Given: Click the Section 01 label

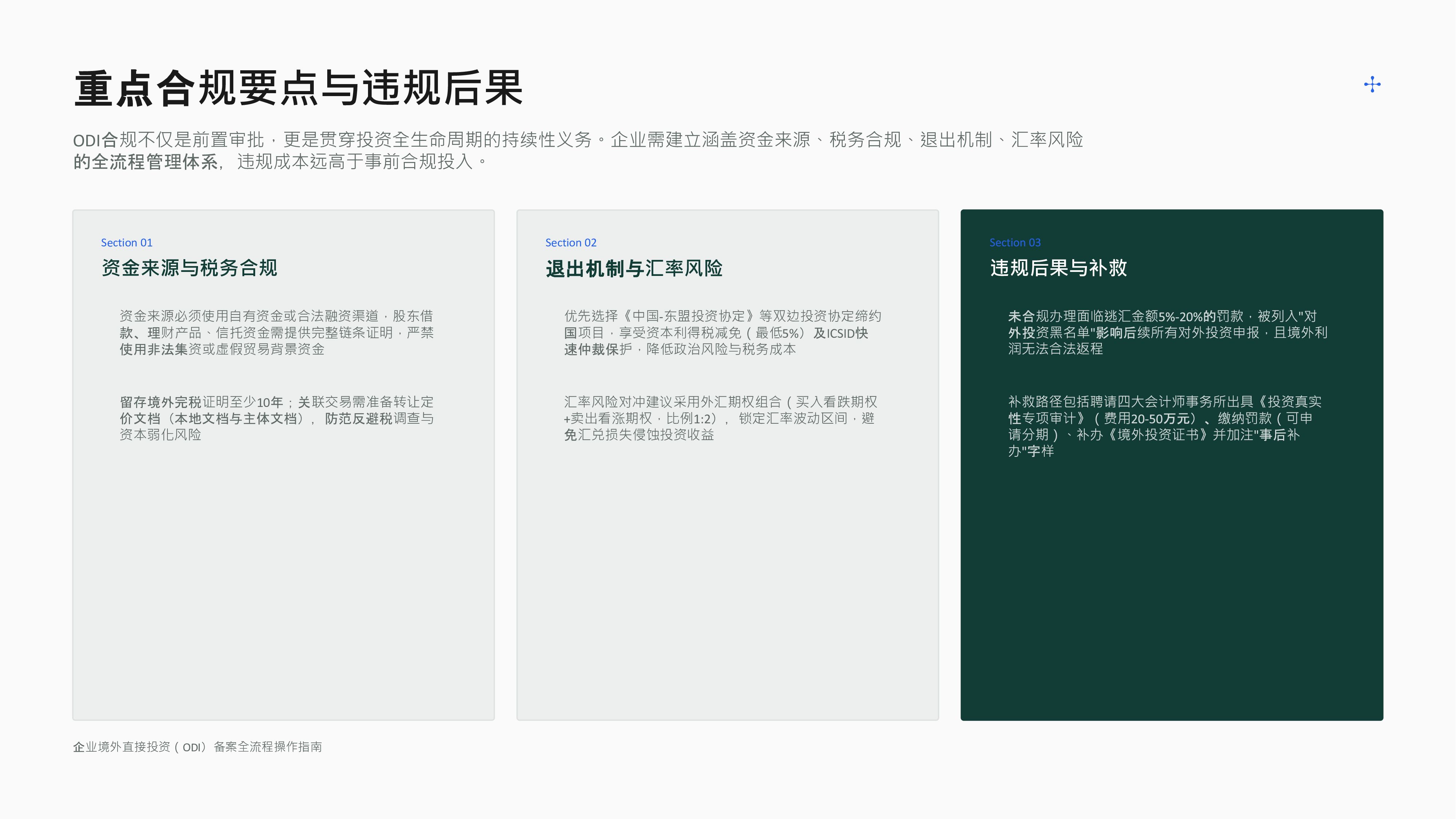Looking at the screenshot, I should (x=127, y=242).
